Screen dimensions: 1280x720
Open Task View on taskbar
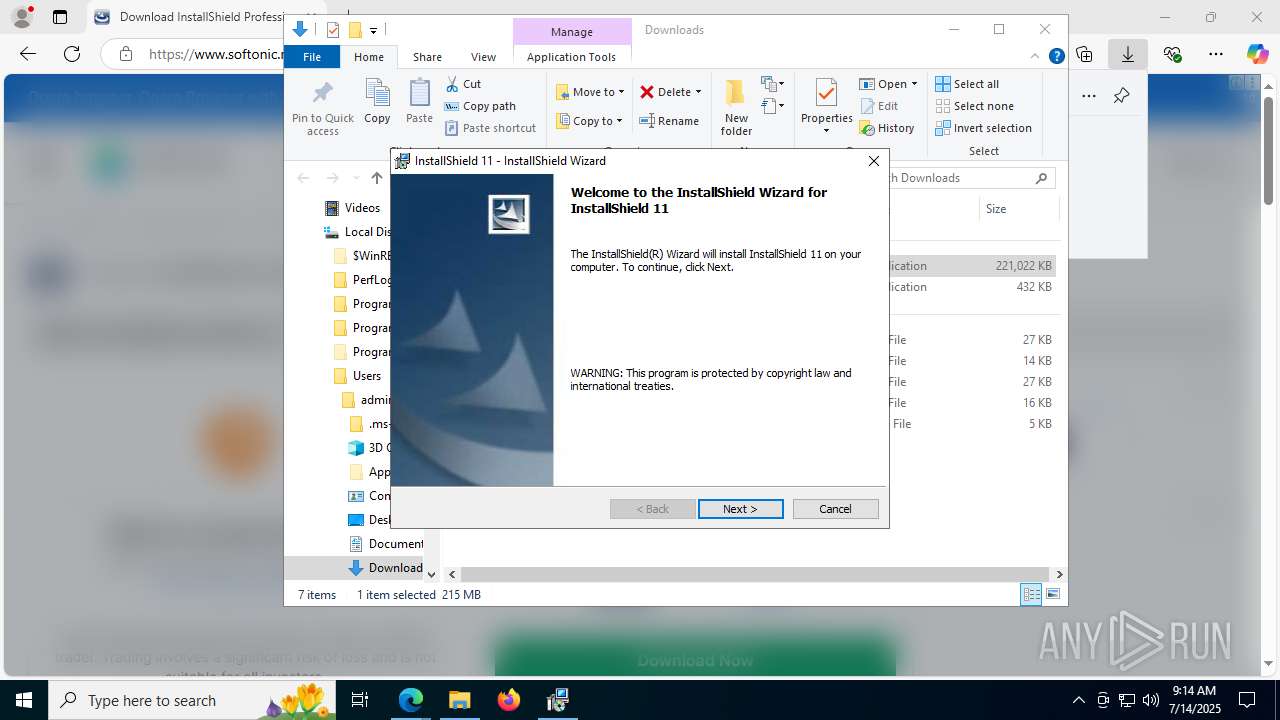(361, 700)
